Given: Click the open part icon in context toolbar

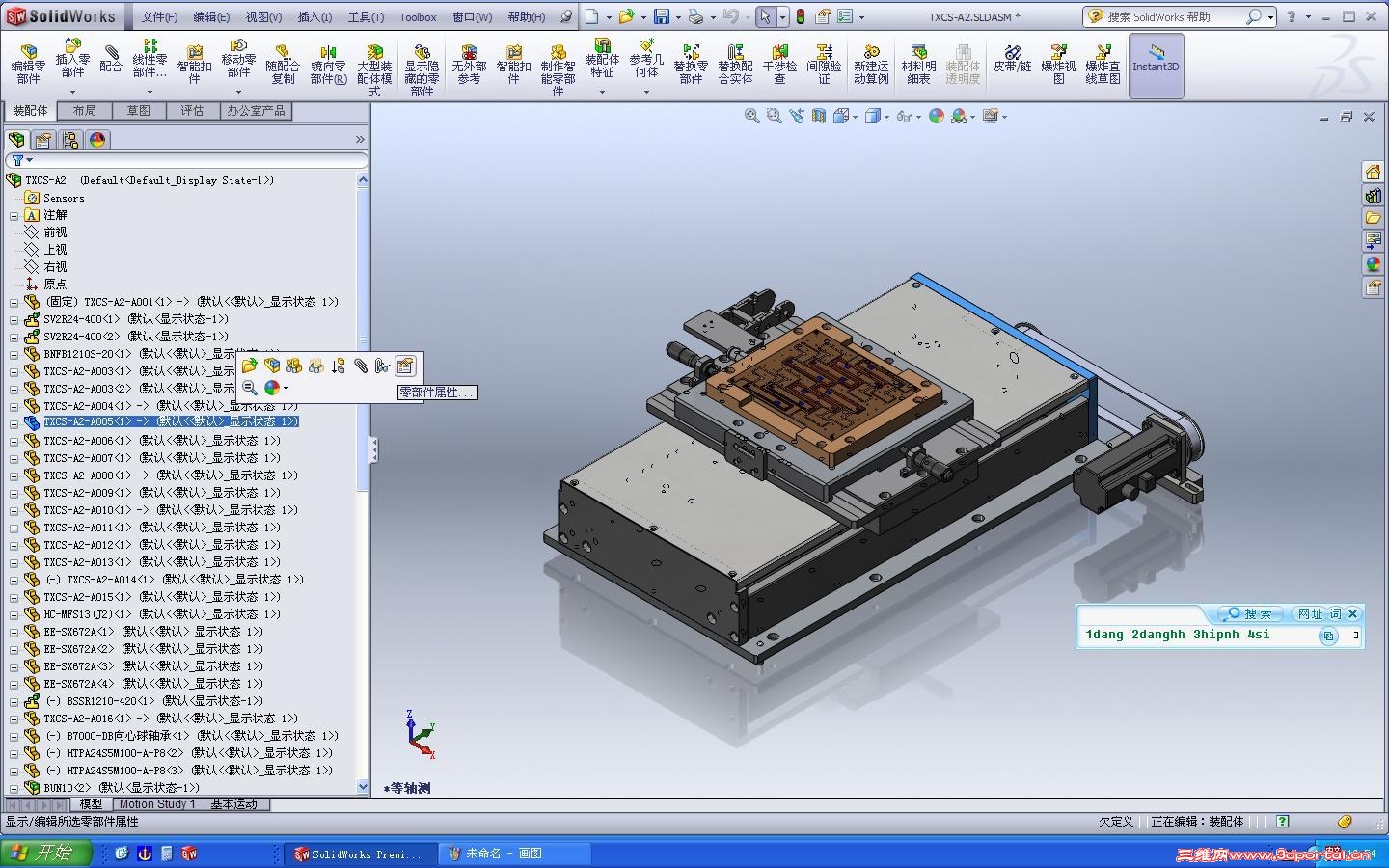Looking at the screenshot, I should [250, 366].
